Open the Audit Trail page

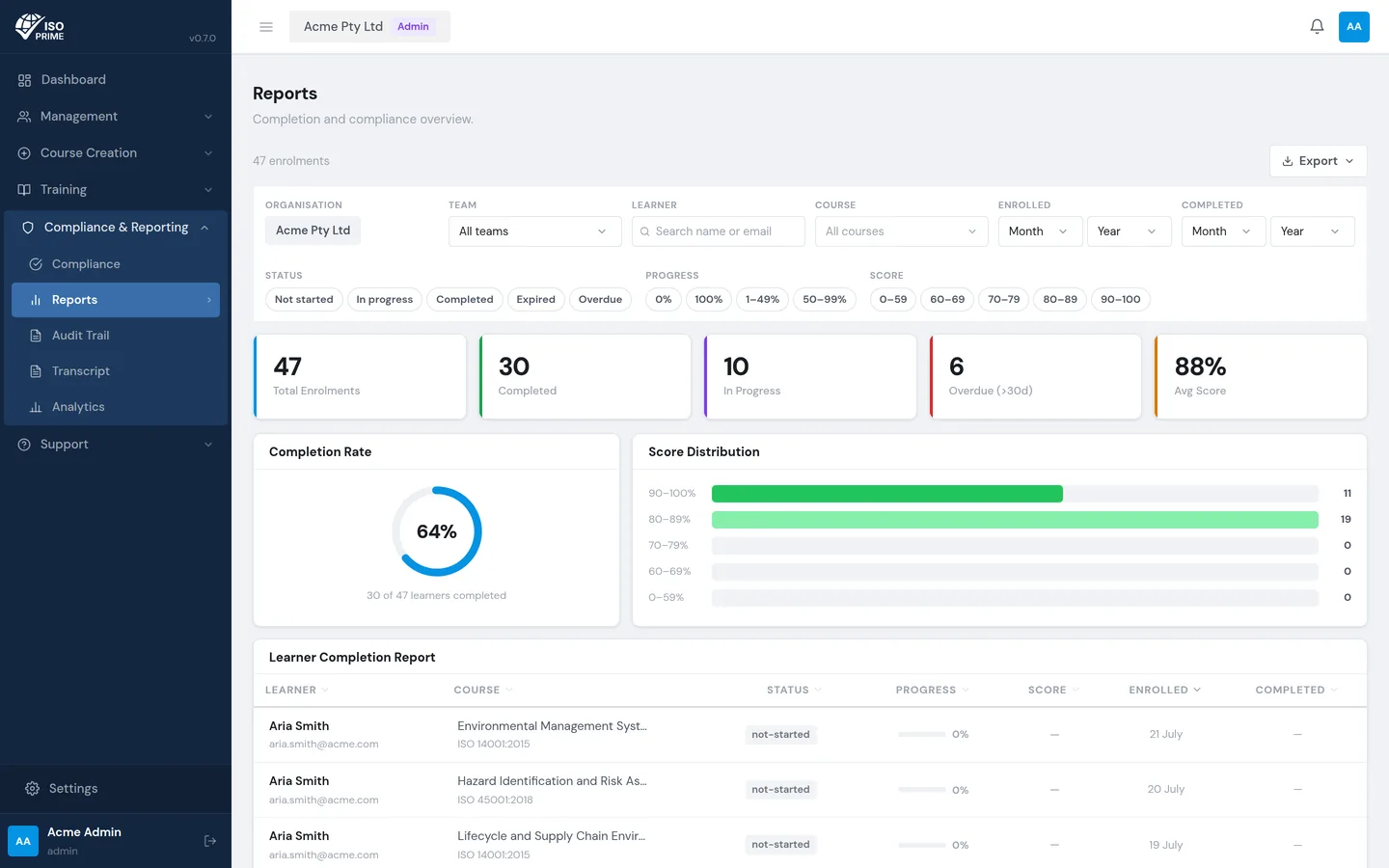(x=116, y=336)
